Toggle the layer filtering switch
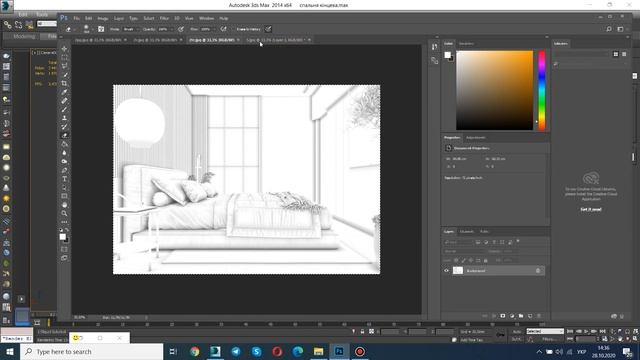This screenshot has width=640, height=360. 518,242
